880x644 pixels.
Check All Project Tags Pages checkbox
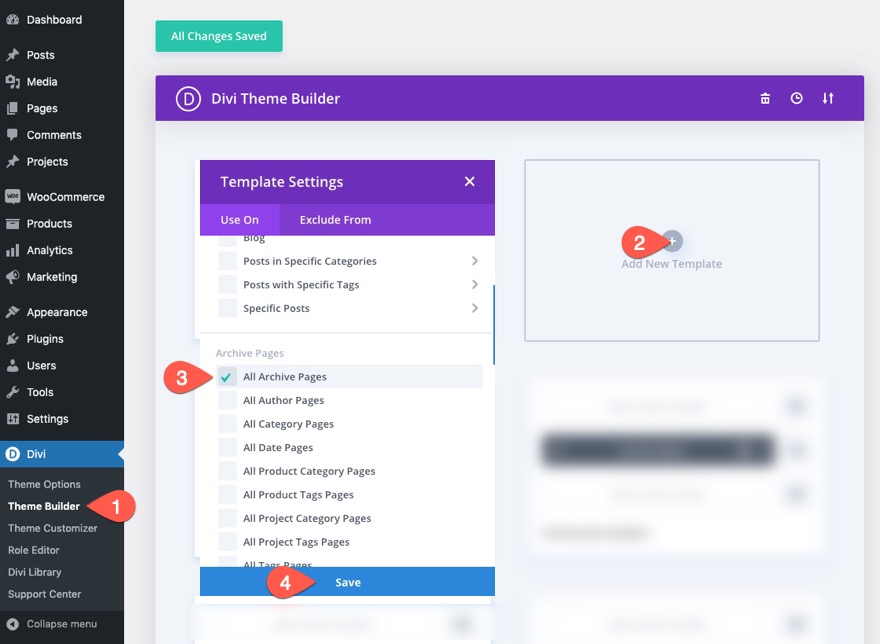[x=227, y=542]
